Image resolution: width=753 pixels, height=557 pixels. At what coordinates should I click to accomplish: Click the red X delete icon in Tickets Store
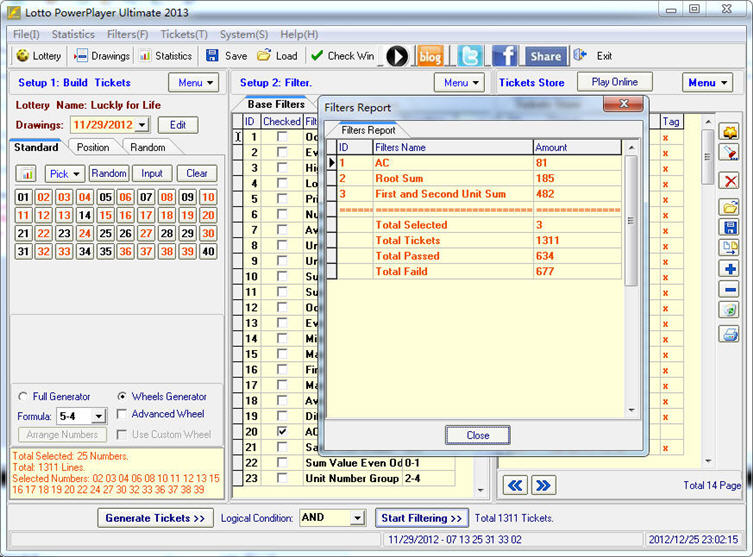pos(730,181)
